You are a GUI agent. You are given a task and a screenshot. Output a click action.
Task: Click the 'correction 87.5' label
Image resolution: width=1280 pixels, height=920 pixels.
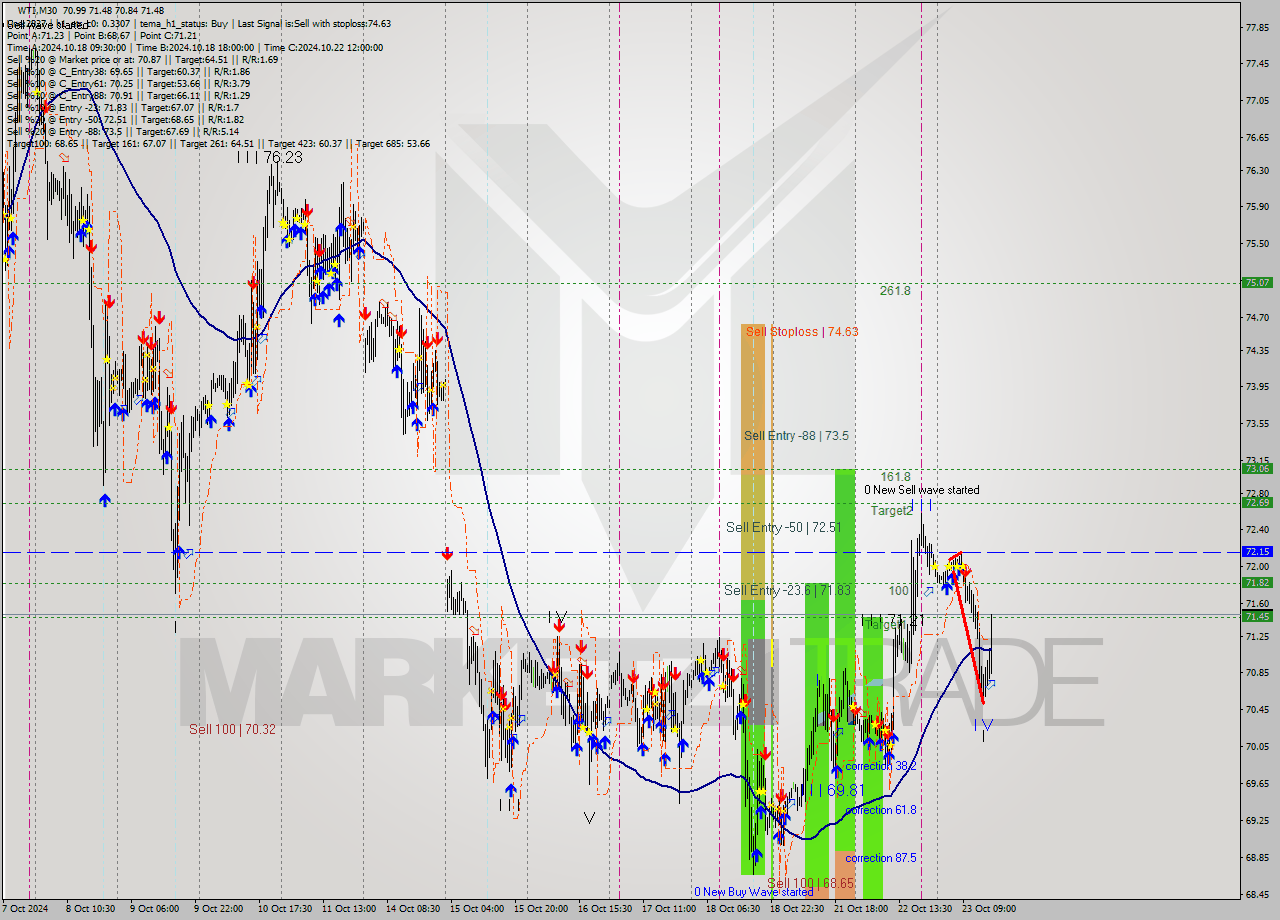point(881,858)
